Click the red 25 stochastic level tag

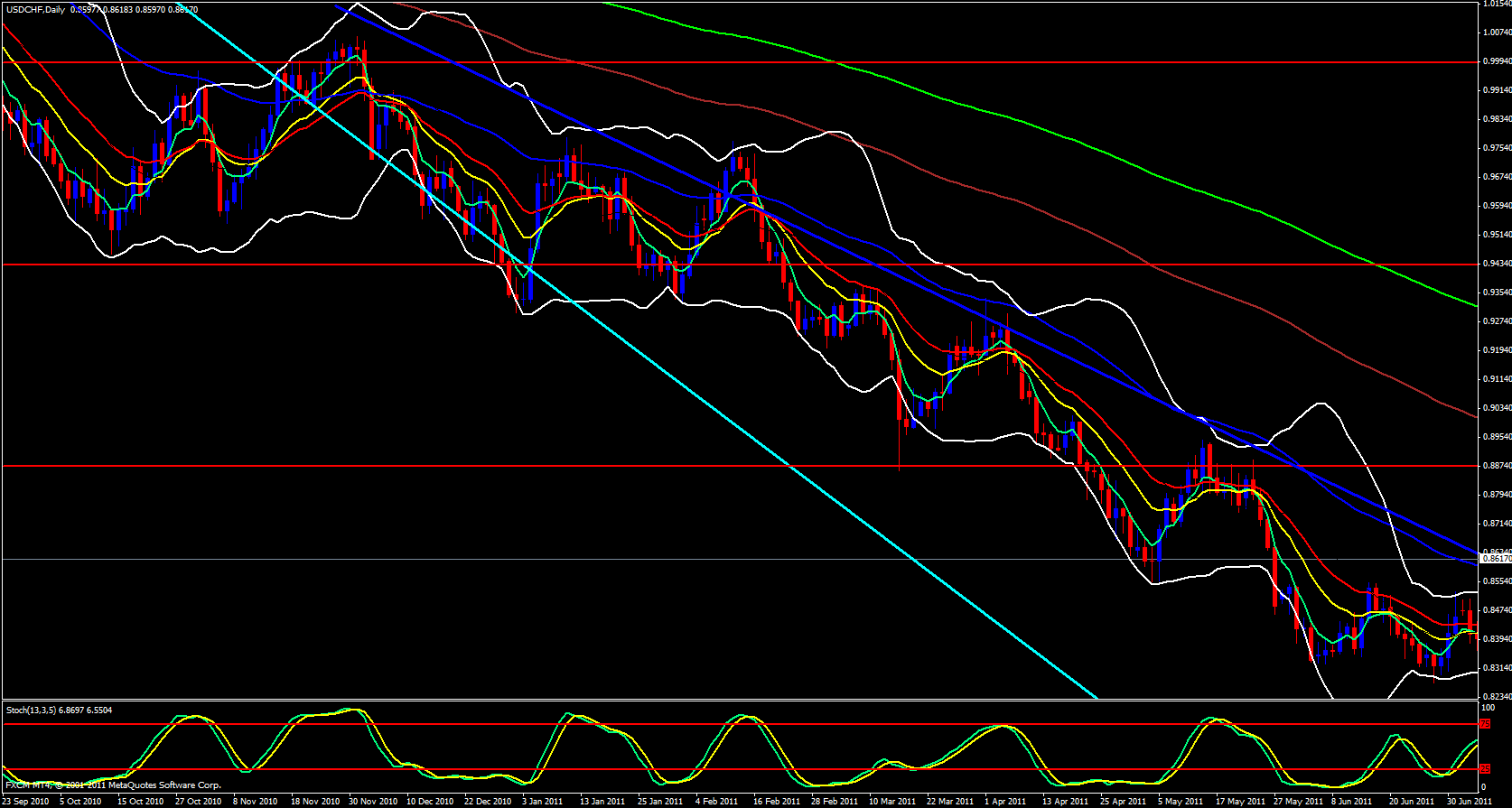tap(1486, 769)
